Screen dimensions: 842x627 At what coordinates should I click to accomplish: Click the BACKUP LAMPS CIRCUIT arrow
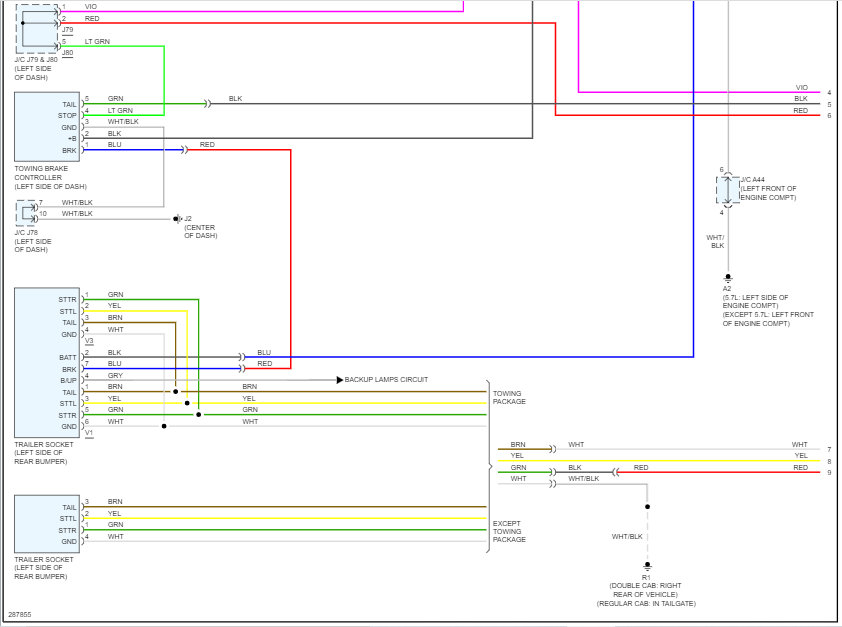click(339, 380)
